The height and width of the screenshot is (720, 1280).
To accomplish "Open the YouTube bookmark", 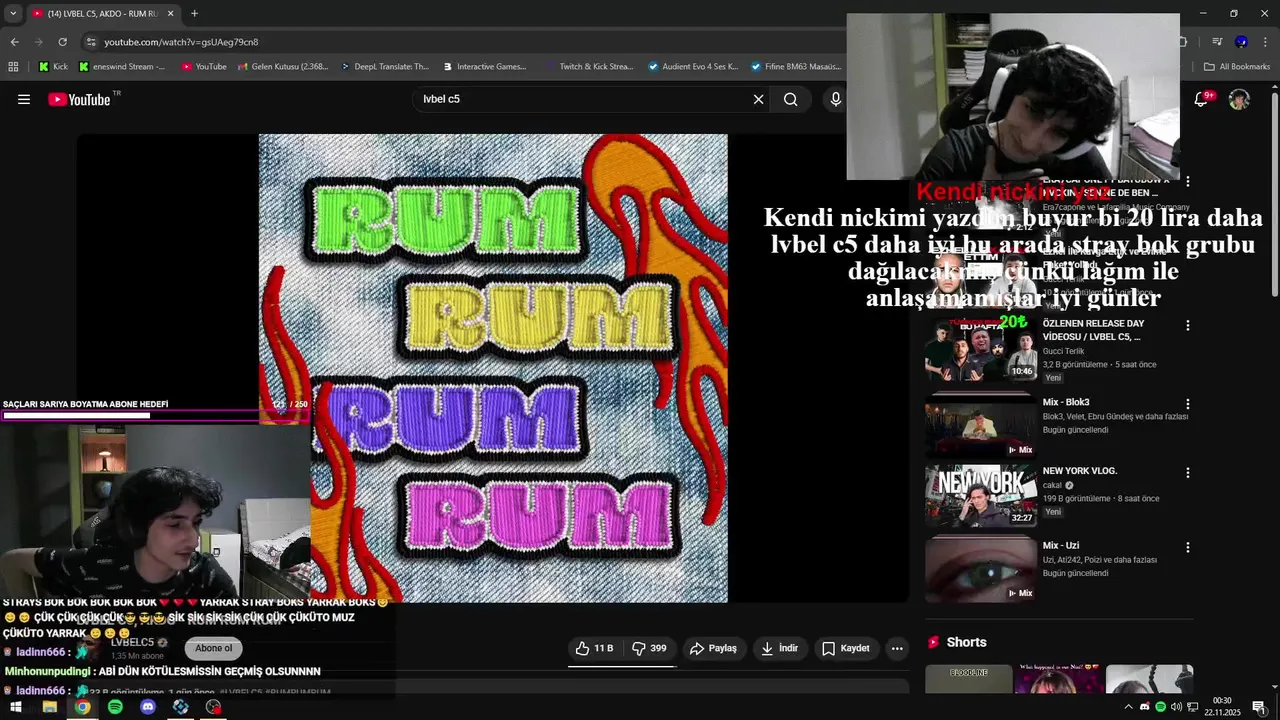I will 204,67.
